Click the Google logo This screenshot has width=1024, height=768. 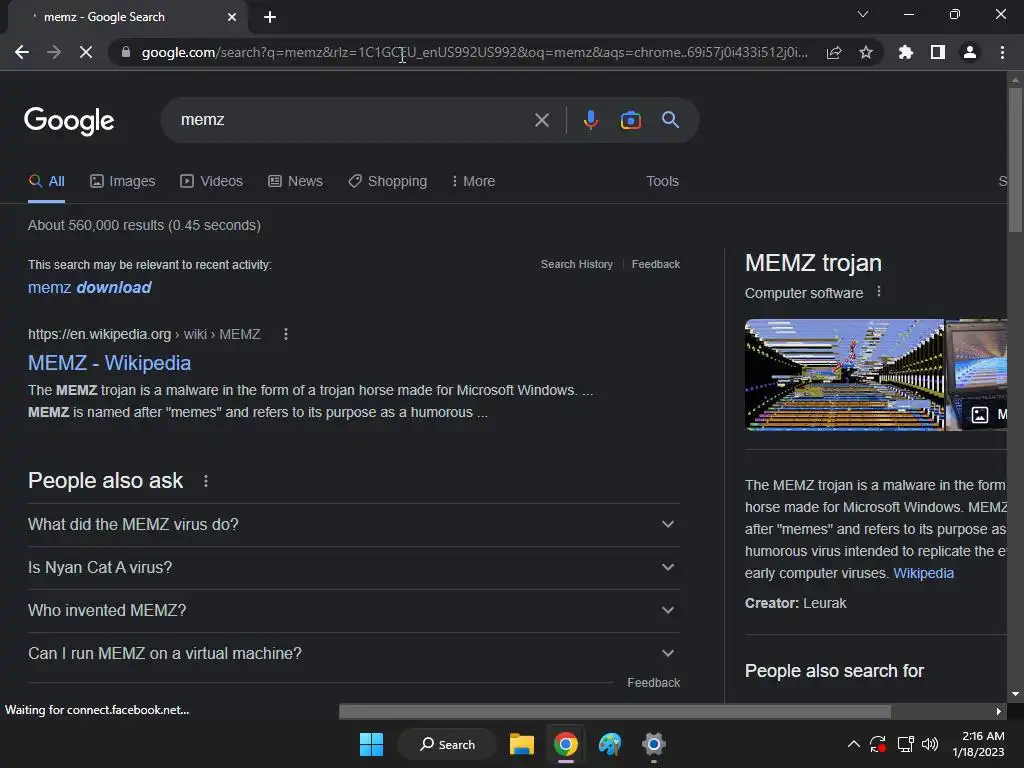(x=69, y=121)
